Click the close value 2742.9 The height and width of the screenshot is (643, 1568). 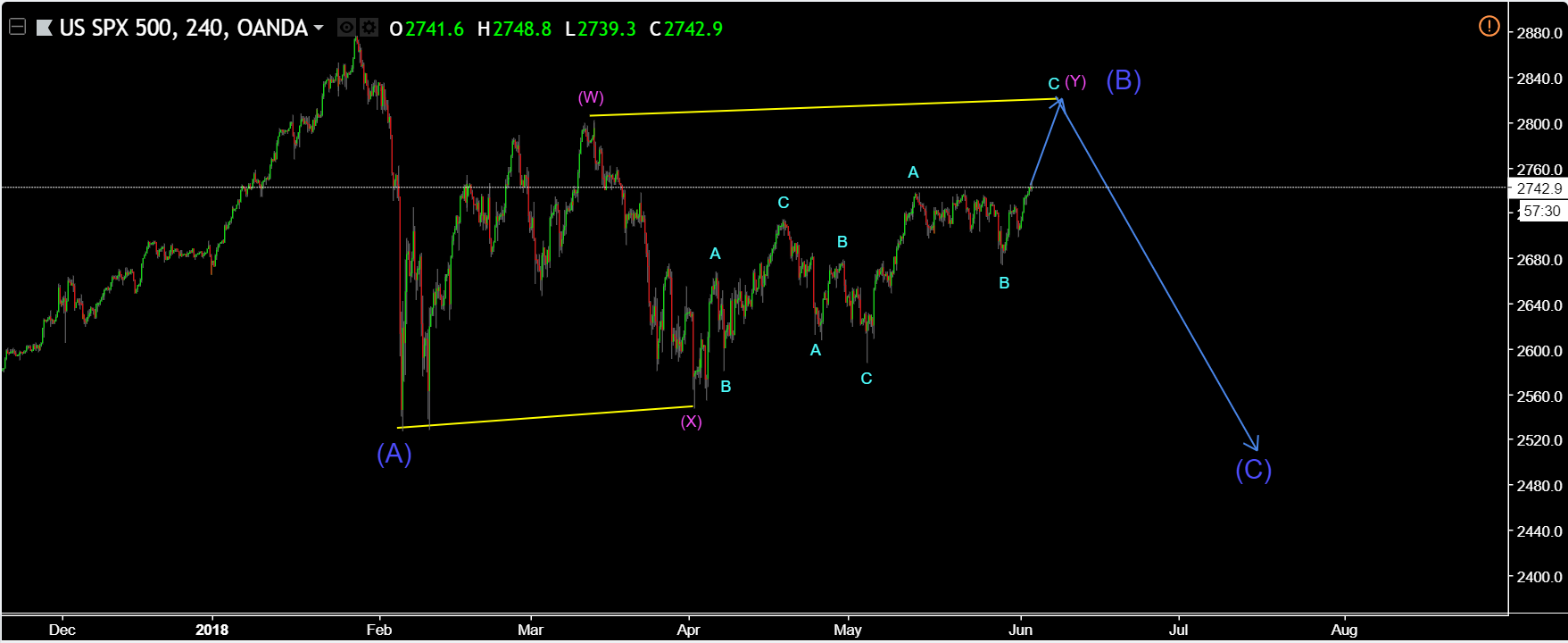click(x=693, y=29)
